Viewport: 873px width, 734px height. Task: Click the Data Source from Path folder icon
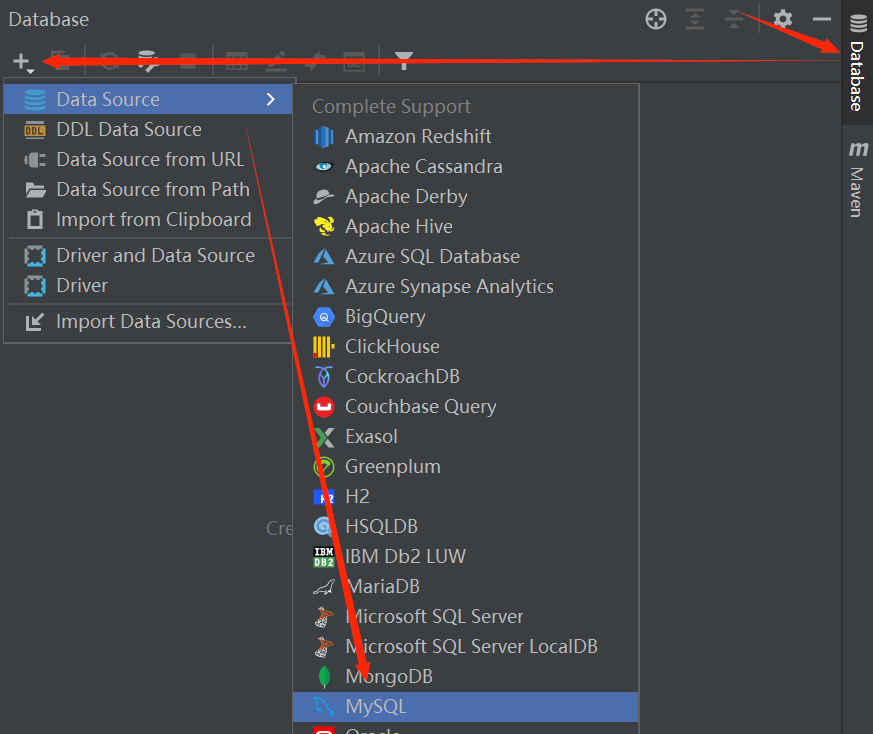point(35,190)
